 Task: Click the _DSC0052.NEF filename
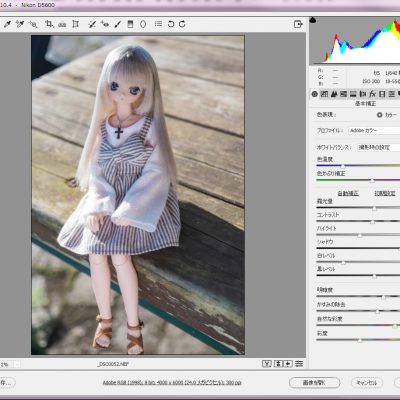pyautogui.click(x=113, y=364)
